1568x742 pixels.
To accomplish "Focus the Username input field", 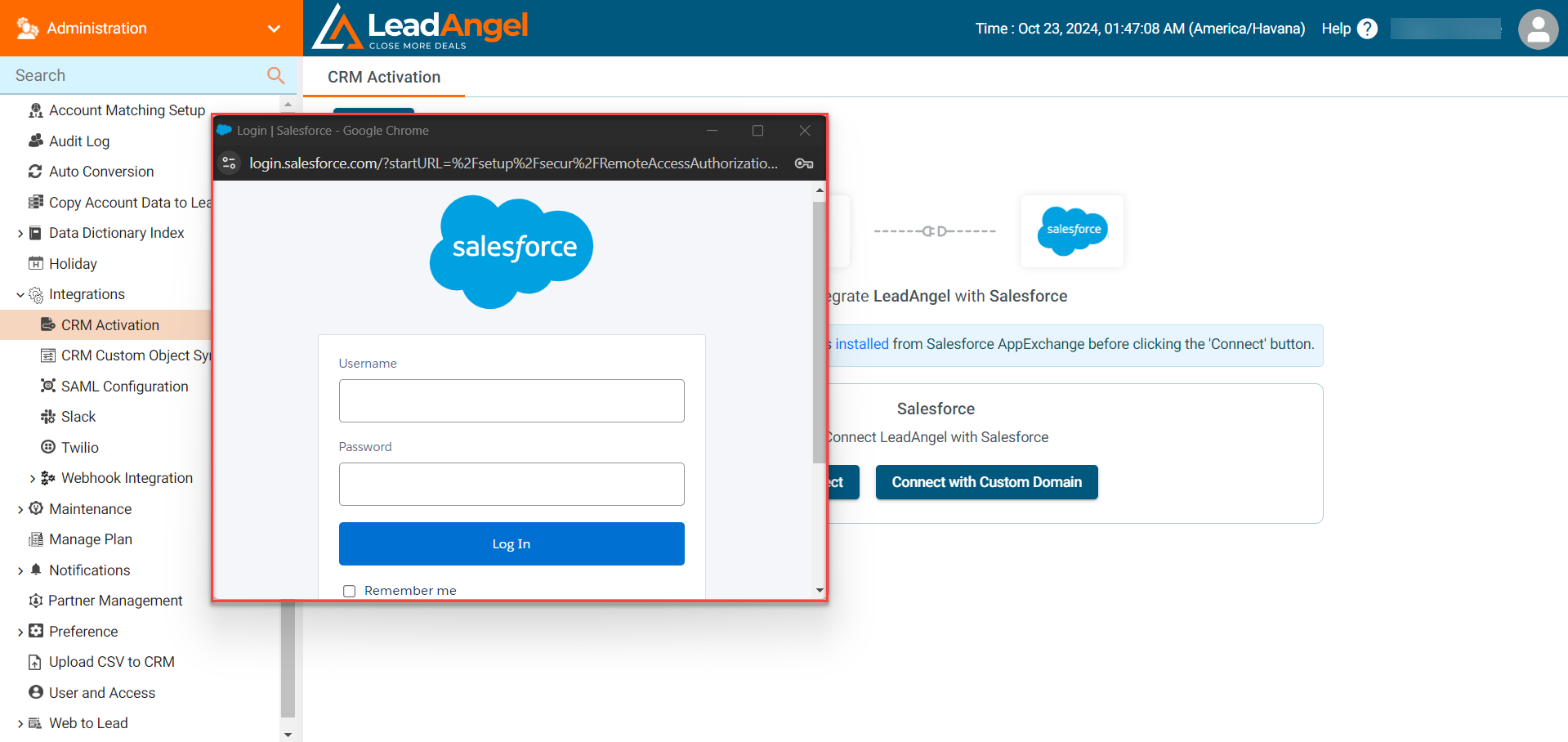I will (x=511, y=400).
